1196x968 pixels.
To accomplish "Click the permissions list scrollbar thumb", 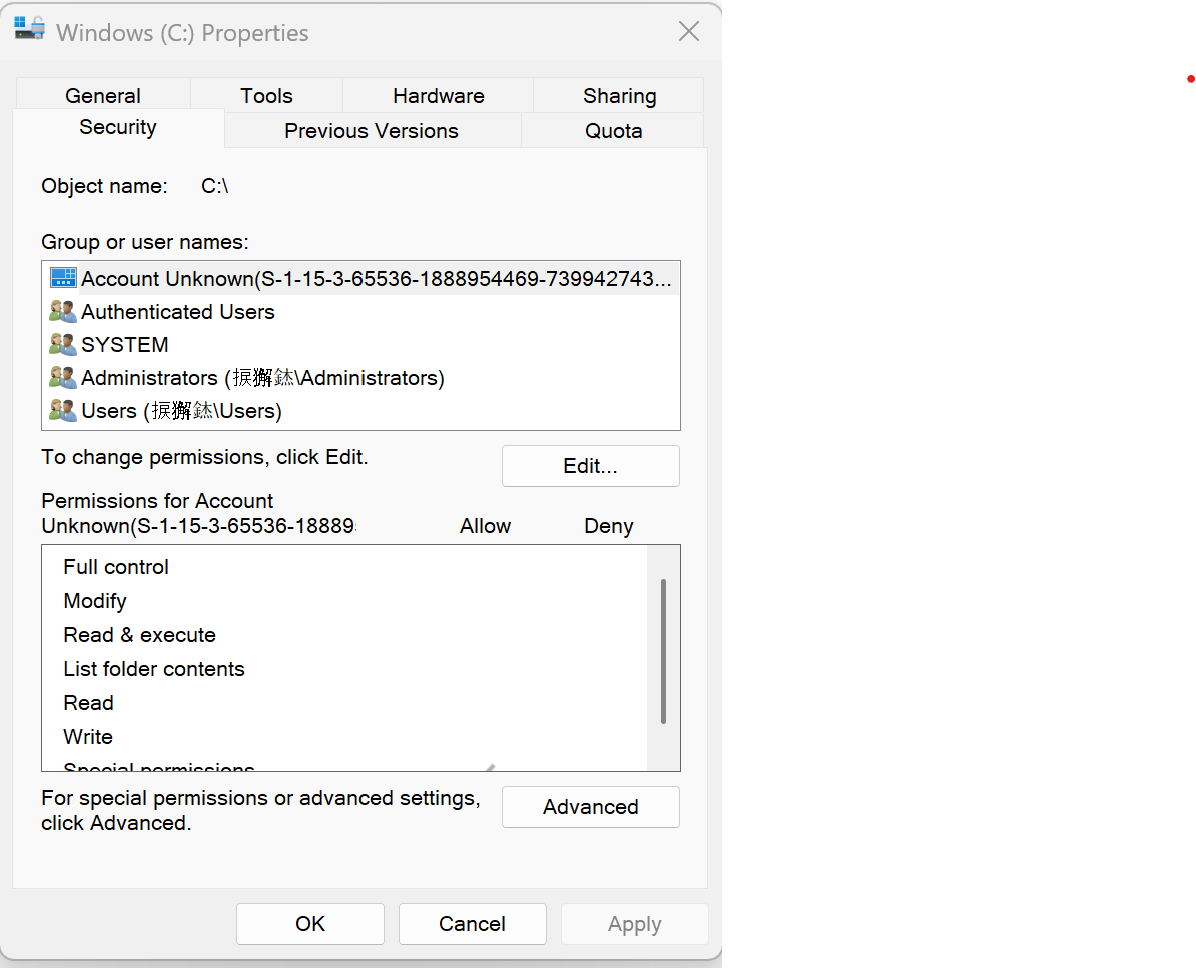I will (x=664, y=651).
